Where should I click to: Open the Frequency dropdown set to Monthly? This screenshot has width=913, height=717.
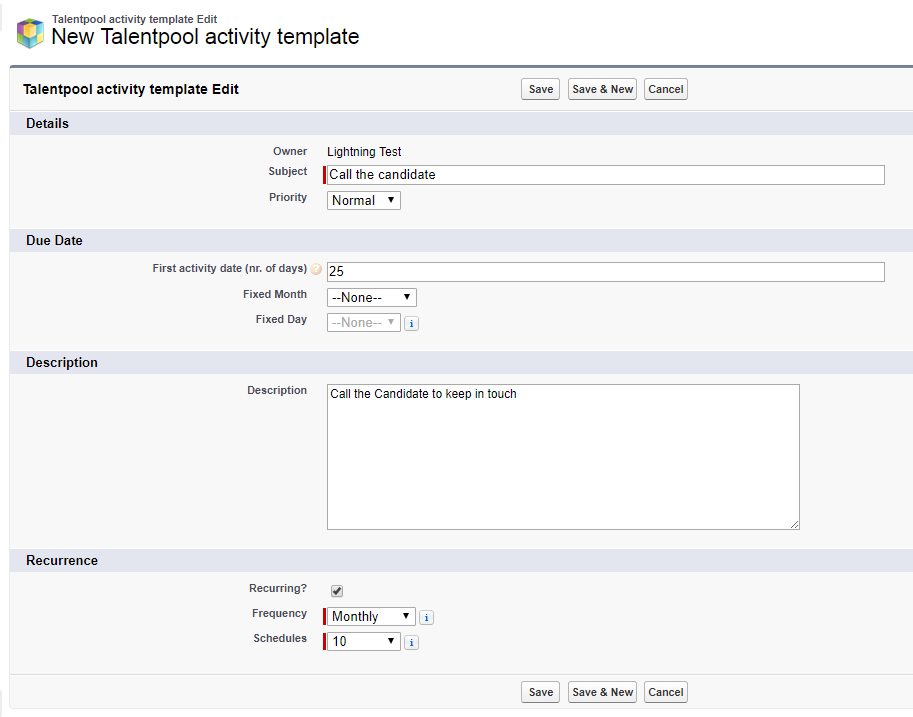(x=371, y=616)
